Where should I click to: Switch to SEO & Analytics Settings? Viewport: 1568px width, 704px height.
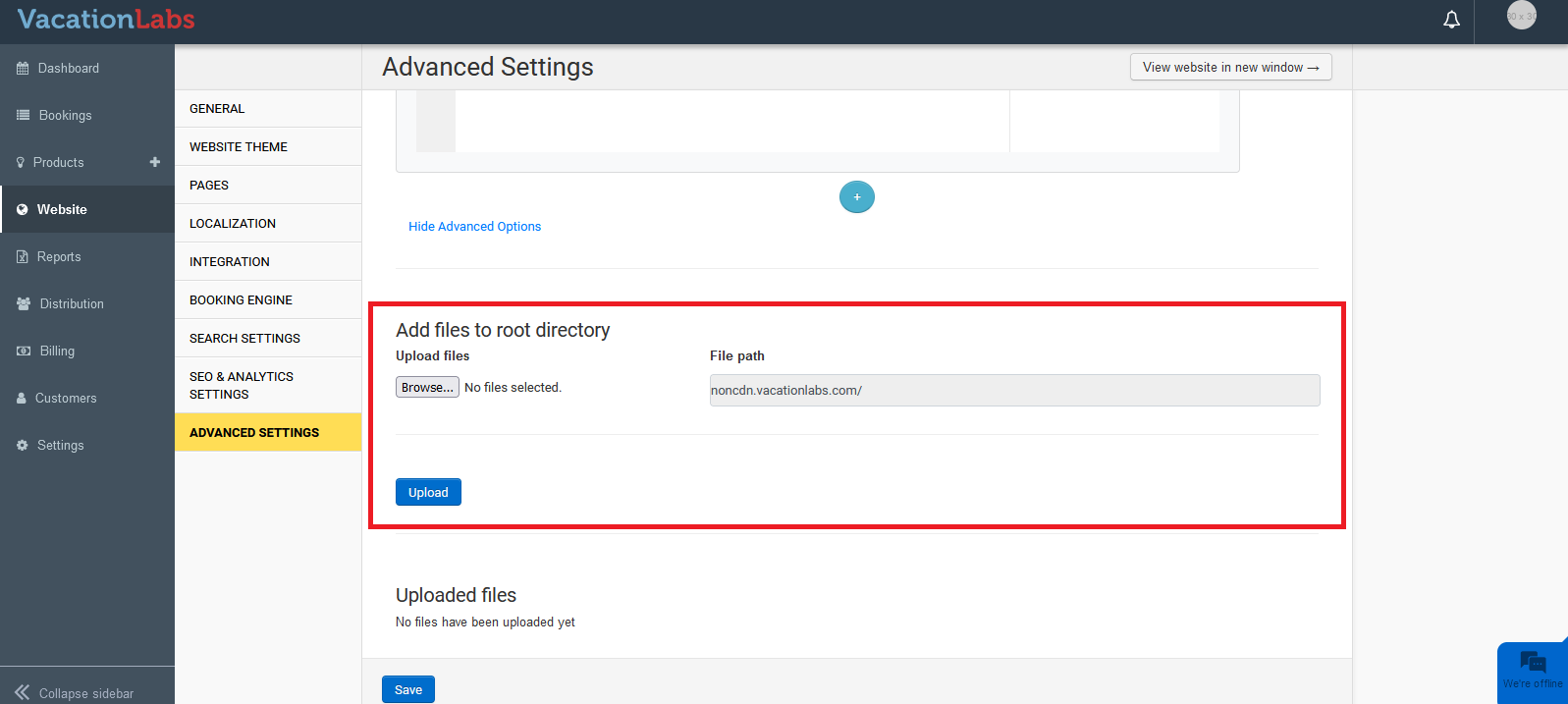pos(242,385)
